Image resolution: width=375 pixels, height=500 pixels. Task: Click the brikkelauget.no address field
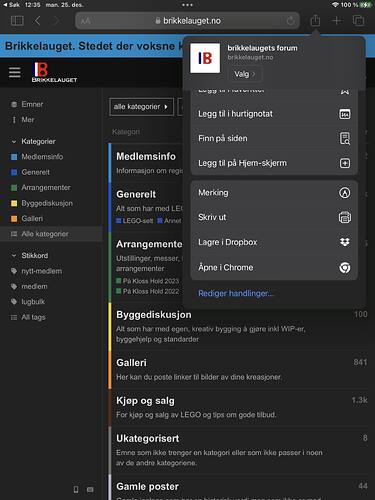click(187, 21)
